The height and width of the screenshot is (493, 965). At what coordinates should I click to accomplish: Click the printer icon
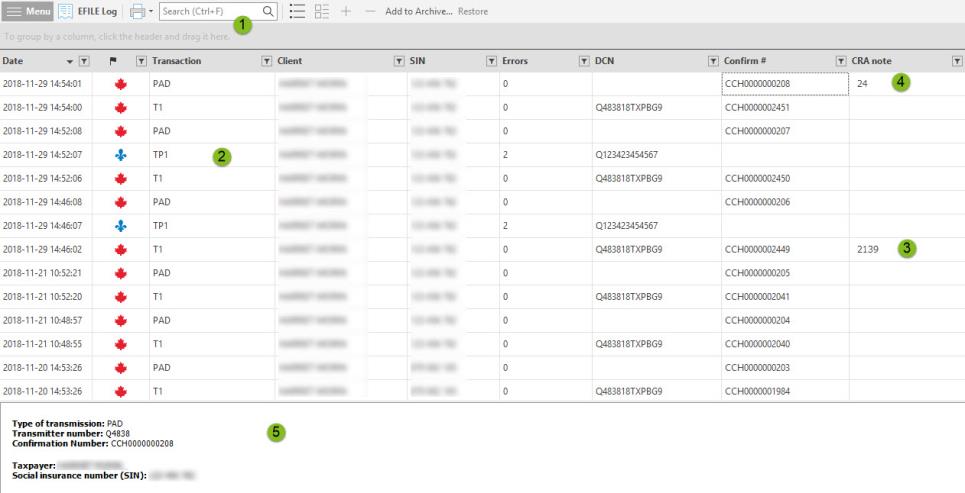[x=136, y=11]
